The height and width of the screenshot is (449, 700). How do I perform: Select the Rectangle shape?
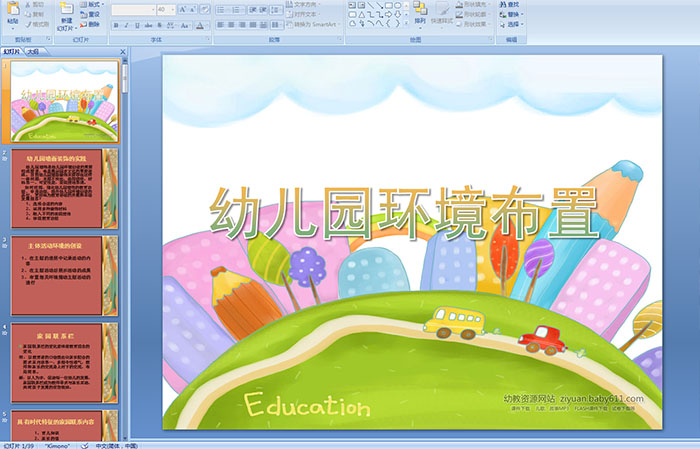389,5
